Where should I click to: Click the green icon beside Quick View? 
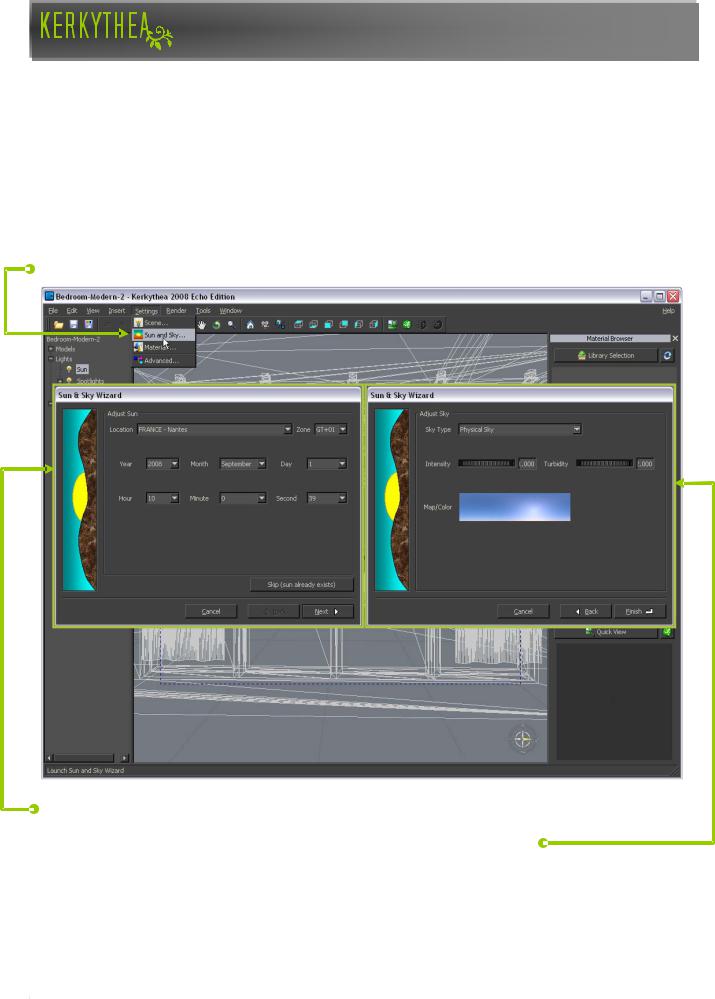667,632
